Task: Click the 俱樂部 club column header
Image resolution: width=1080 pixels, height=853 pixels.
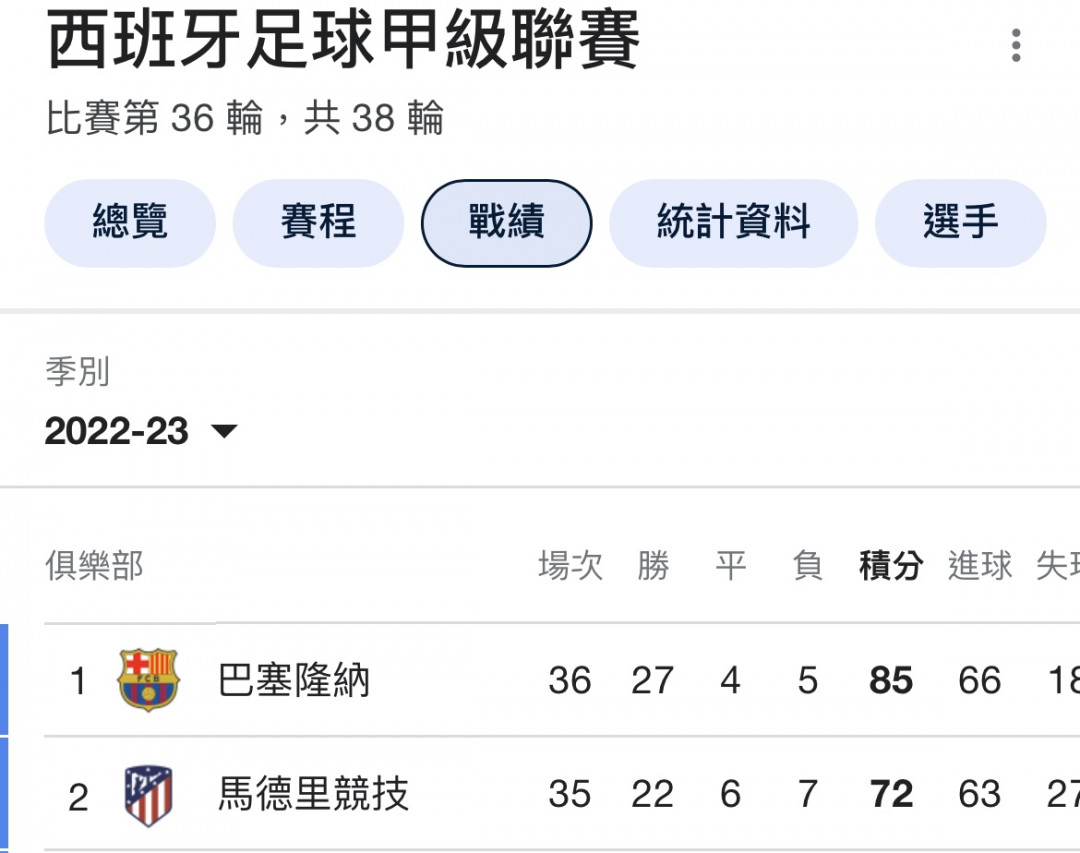Action: 94,566
